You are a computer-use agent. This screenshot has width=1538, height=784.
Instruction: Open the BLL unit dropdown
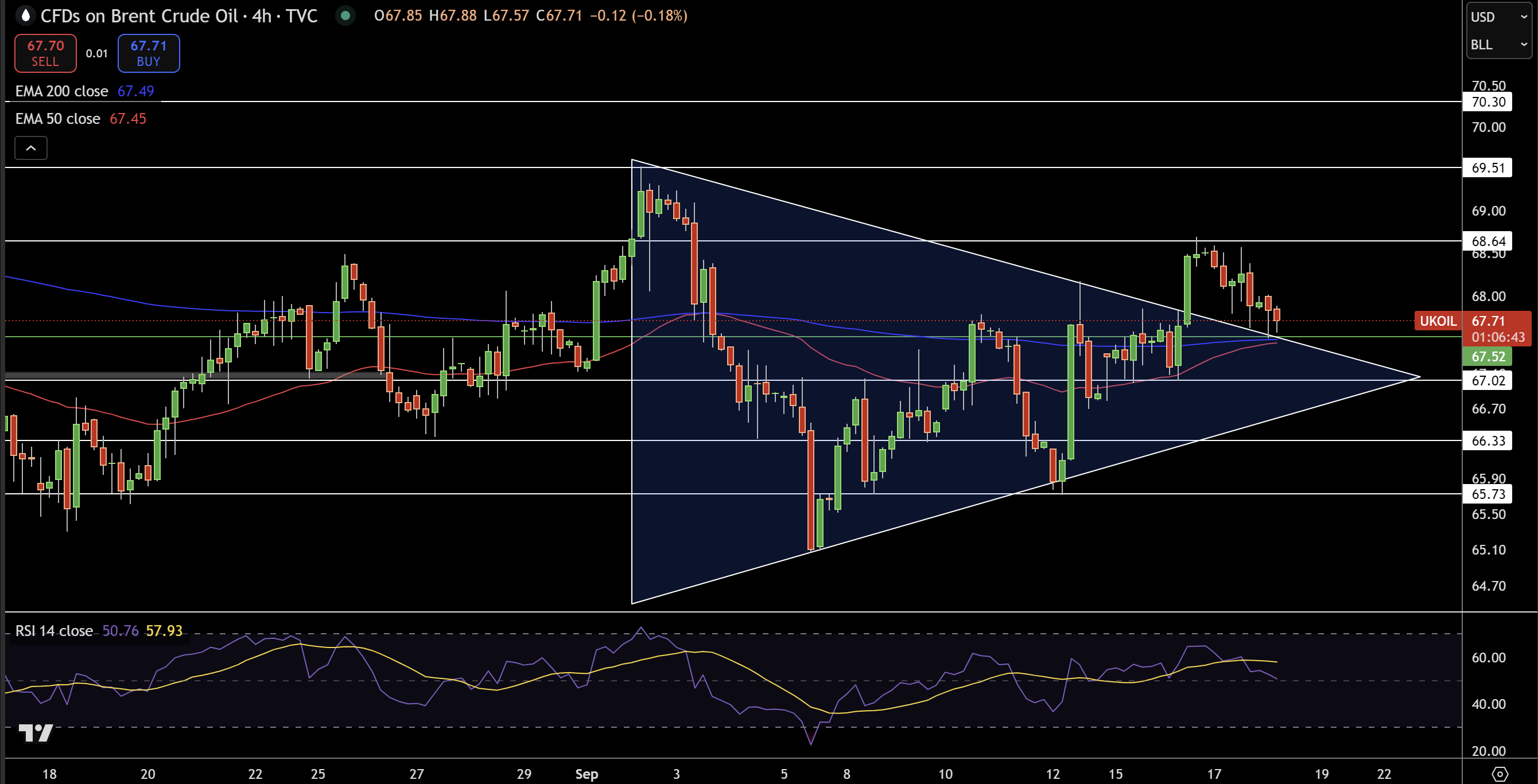pyautogui.click(x=1499, y=45)
